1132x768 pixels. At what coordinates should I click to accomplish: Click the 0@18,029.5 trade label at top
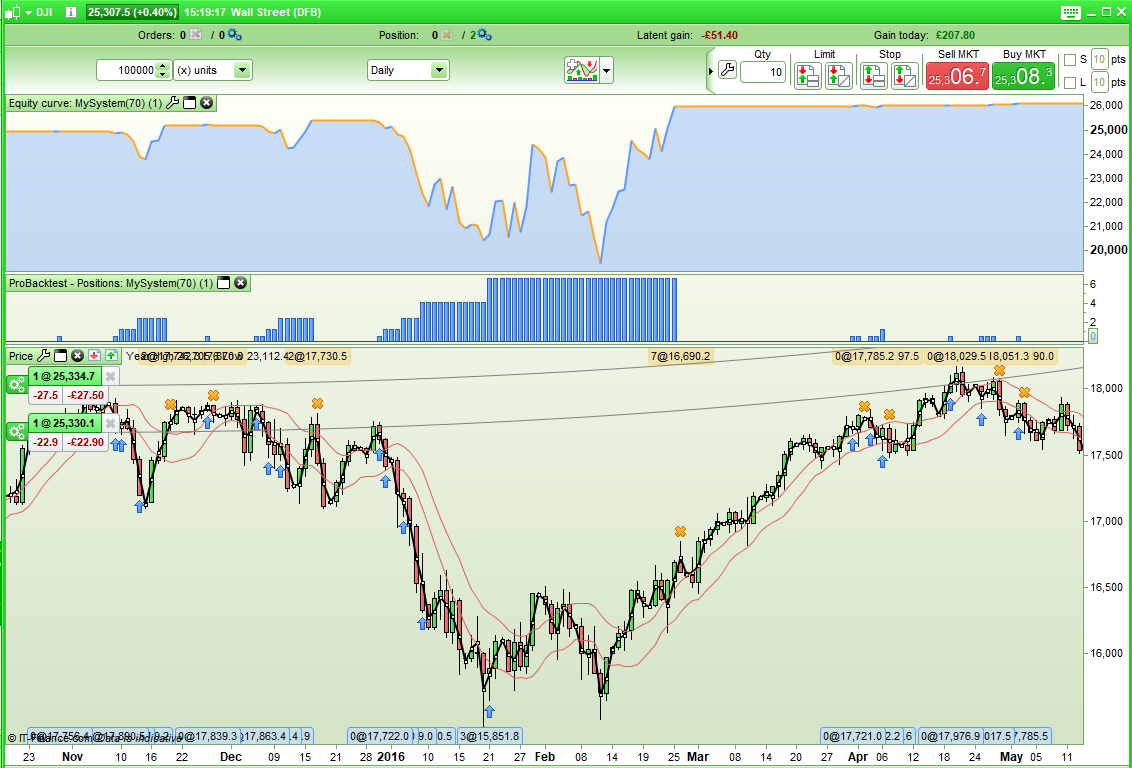tap(956, 356)
